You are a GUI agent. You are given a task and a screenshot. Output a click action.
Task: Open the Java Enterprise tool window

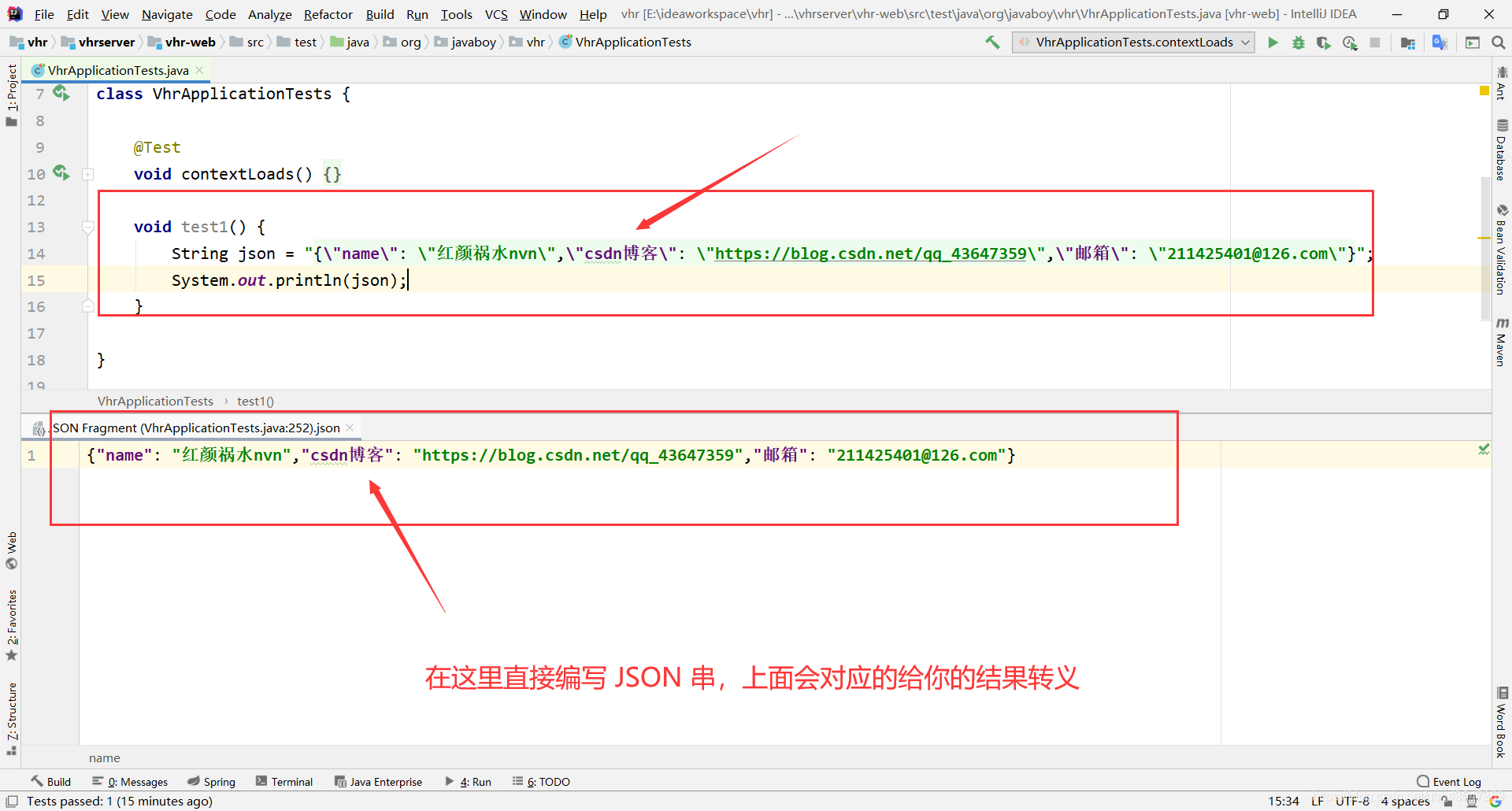379,781
